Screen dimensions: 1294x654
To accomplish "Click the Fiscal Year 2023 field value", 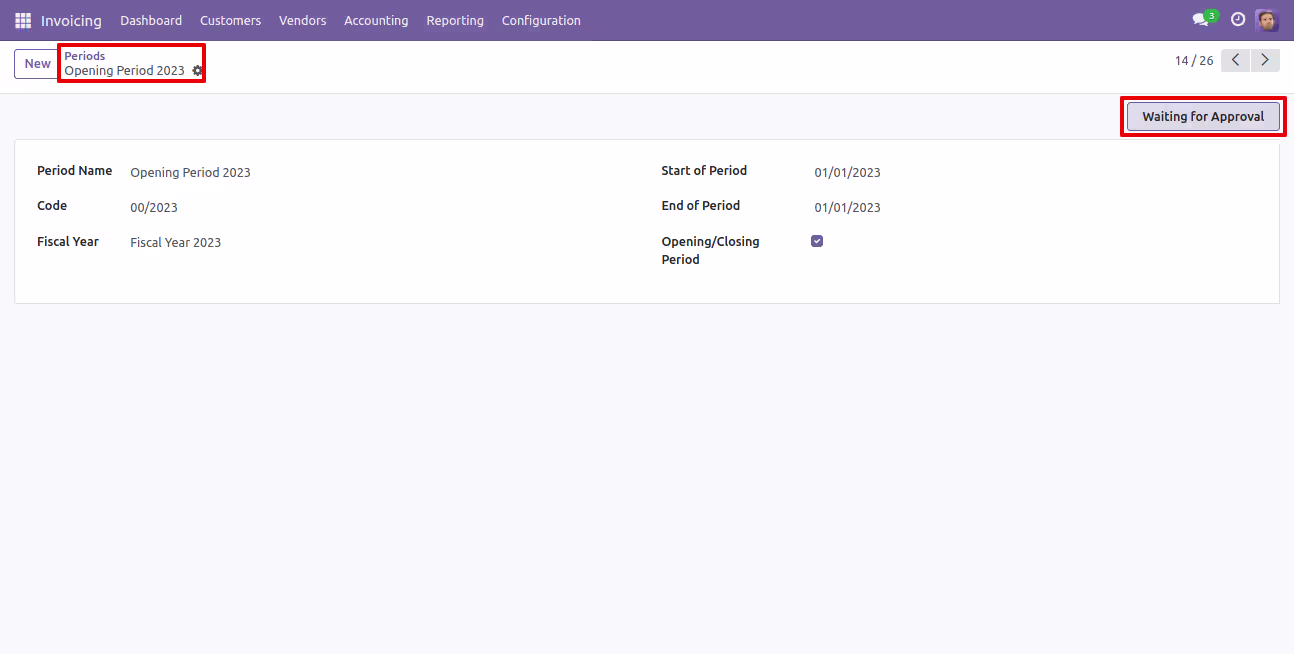I will click(x=176, y=242).
